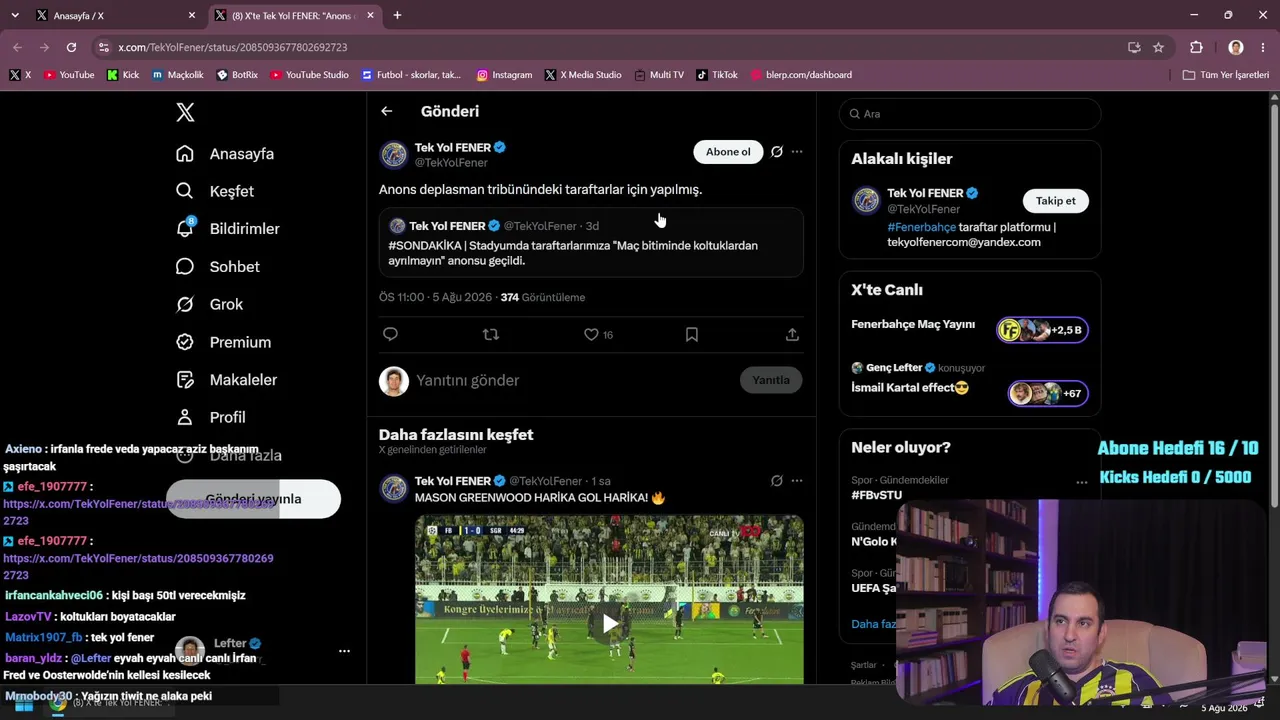Follow Tek Yol FENER with Takip et
Viewport: 1280px width, 720px height.
(1055, 201)
